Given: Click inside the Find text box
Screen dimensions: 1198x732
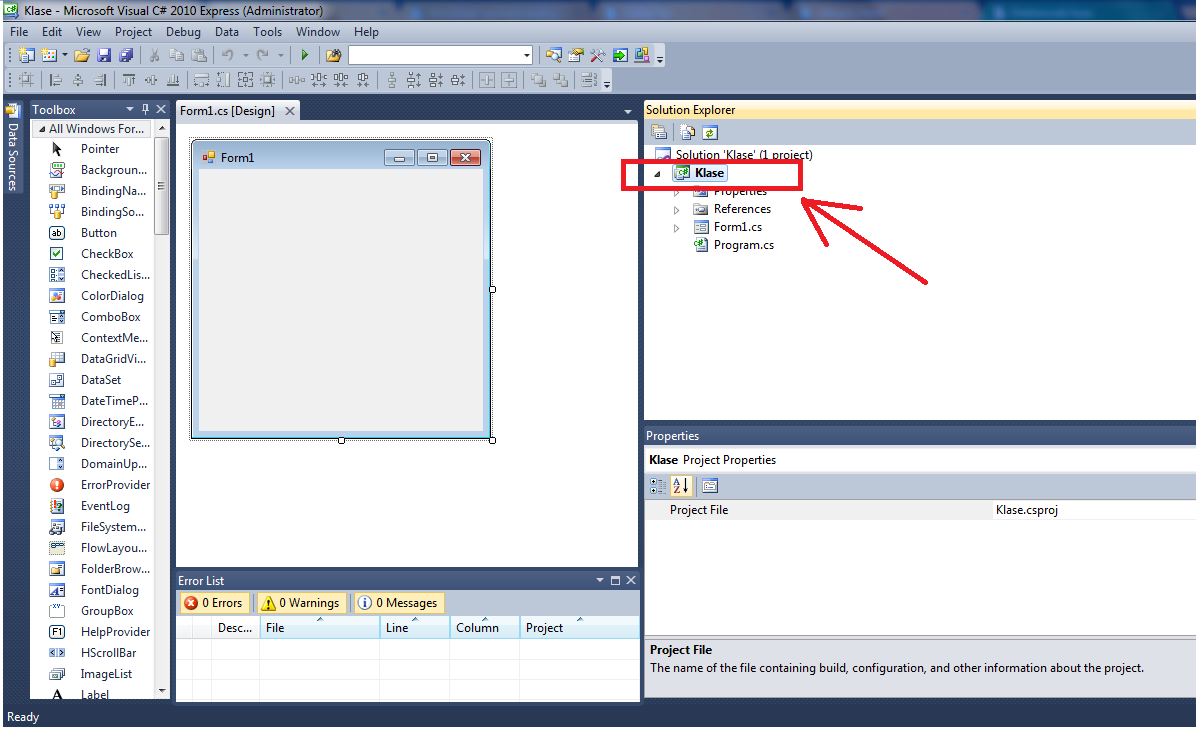Looking at the screenshot, I should [434, 55].
